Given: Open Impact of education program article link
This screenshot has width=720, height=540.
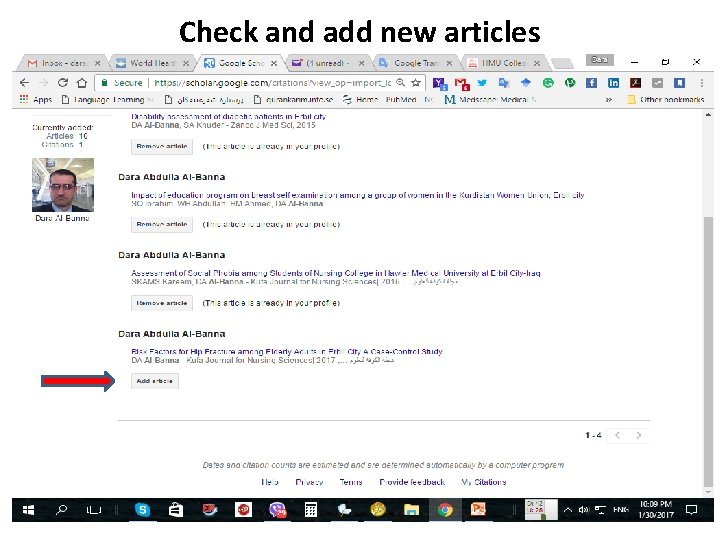Looking at the screenshot, I should click(x=358, y=195).
